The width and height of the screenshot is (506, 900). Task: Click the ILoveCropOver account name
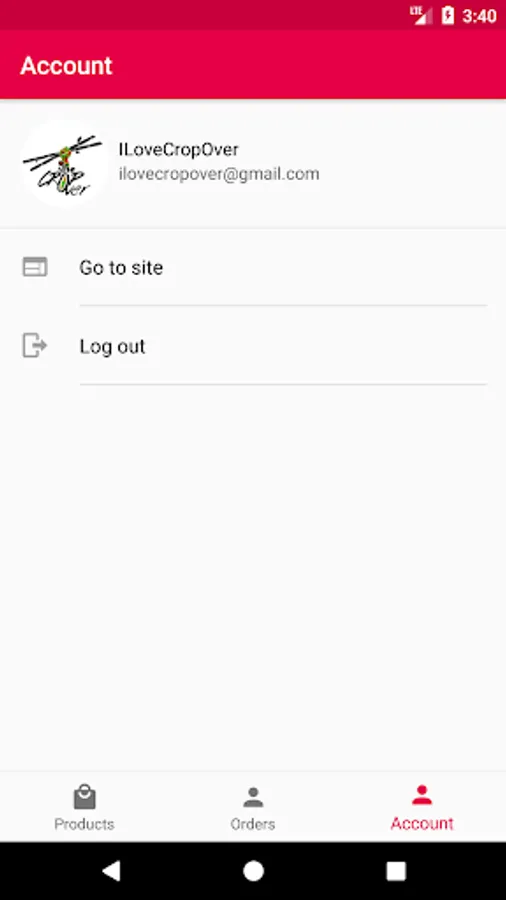click(178, 150)
